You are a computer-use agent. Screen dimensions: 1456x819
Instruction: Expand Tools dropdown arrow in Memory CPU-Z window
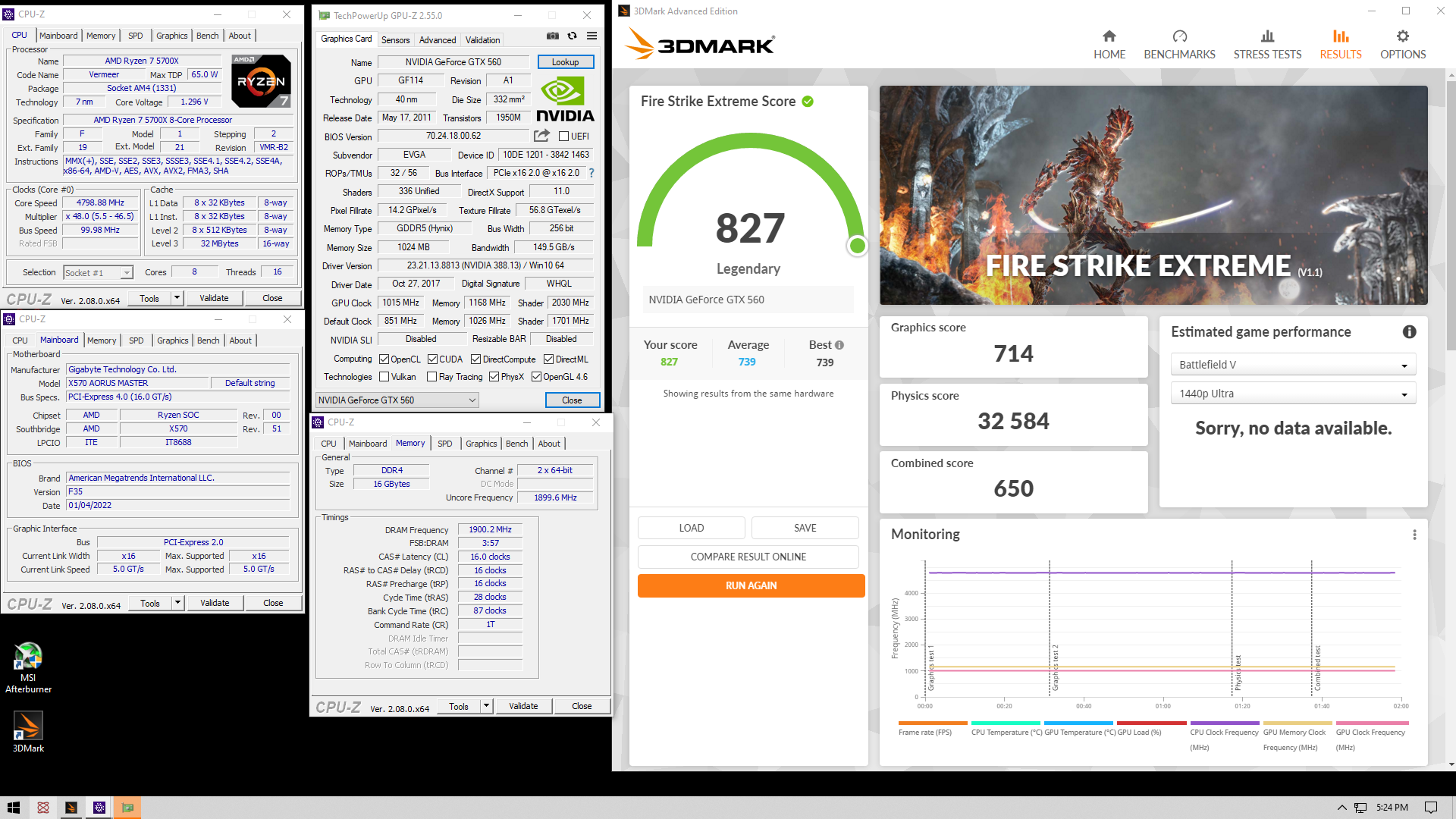[x=486, y=706]
